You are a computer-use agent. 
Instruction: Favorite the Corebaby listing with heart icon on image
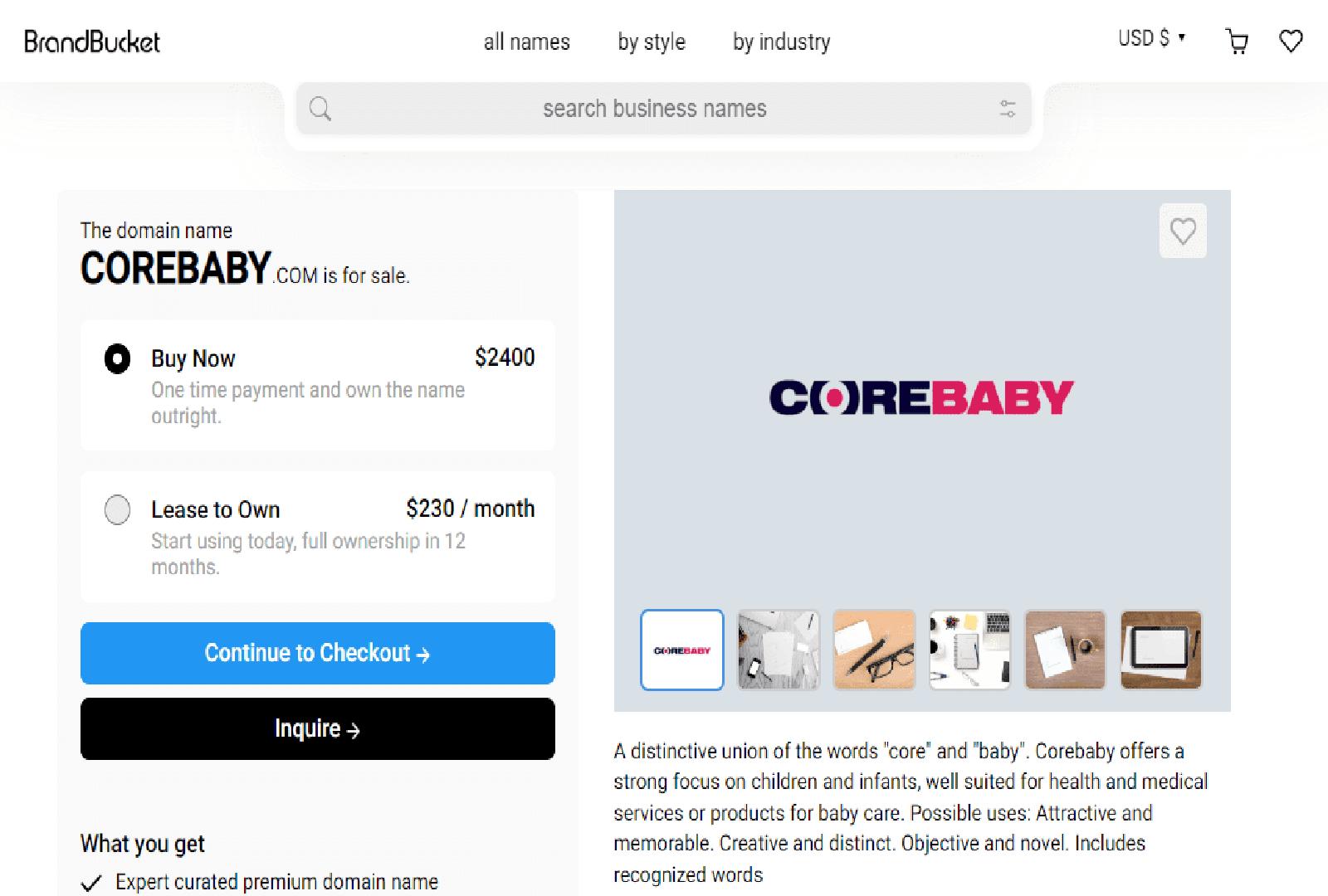click(x=1182, y=231)
